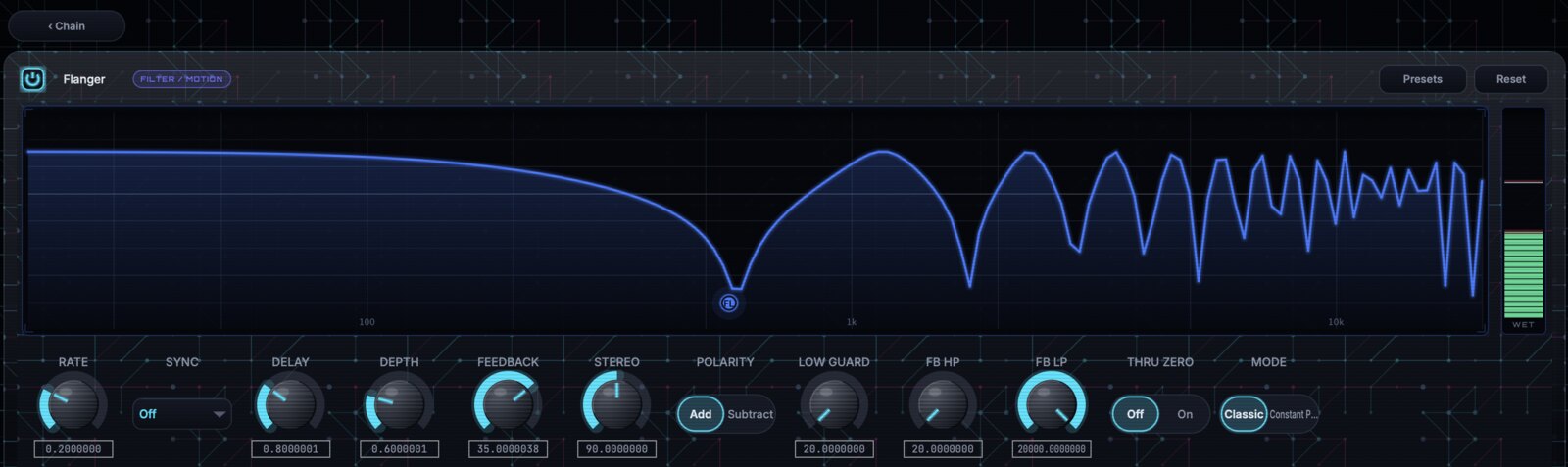
Task: Click the Low Guard value field
Action: coord(834,449)
